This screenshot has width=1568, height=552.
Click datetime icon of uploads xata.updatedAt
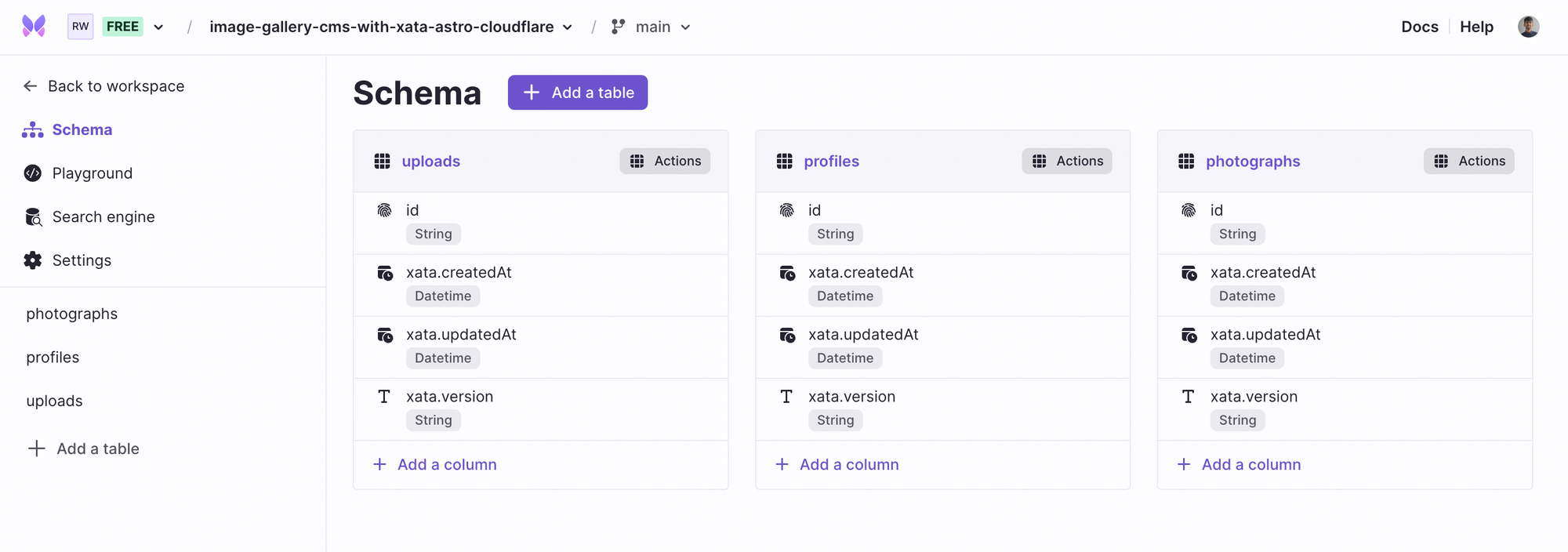click(x=385, y=335)
